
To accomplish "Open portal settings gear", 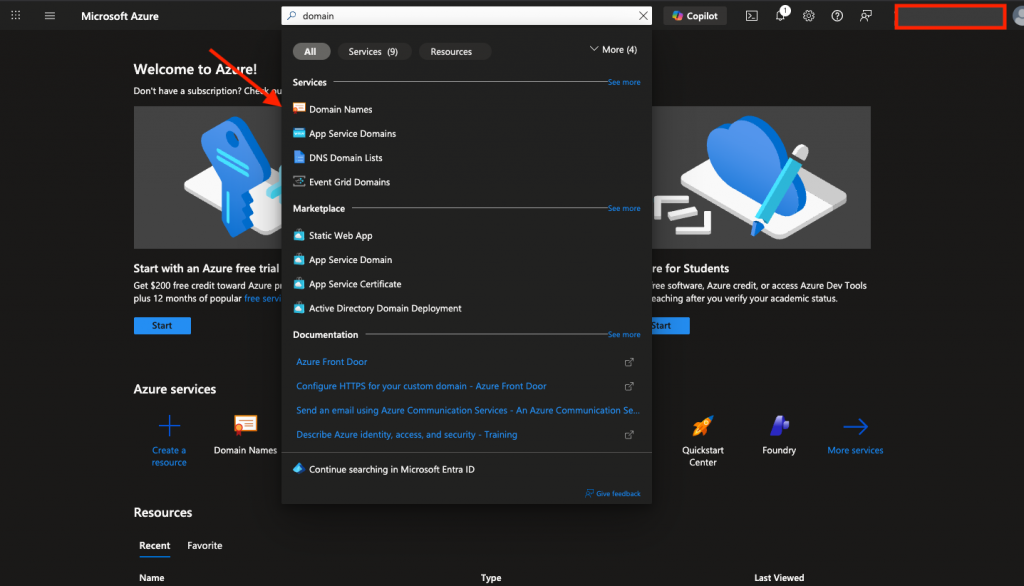I will pos(808,16).
